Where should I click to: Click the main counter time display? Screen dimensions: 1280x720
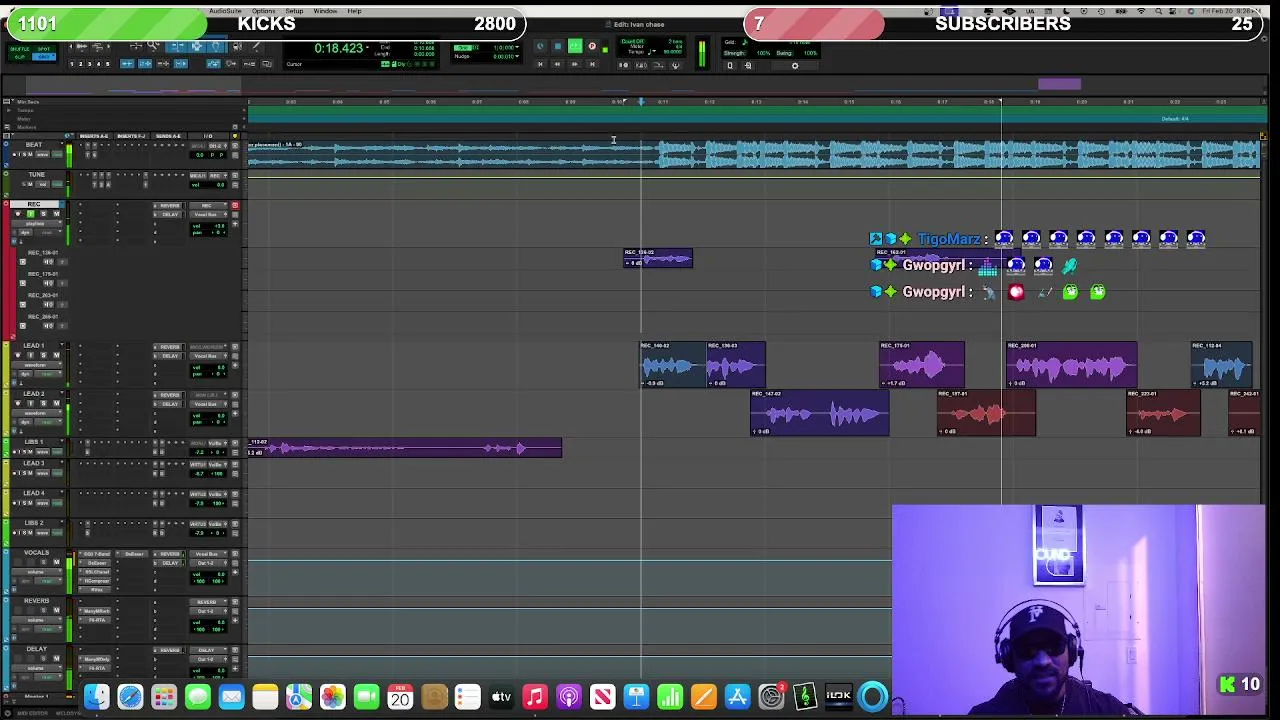point(340,48)
